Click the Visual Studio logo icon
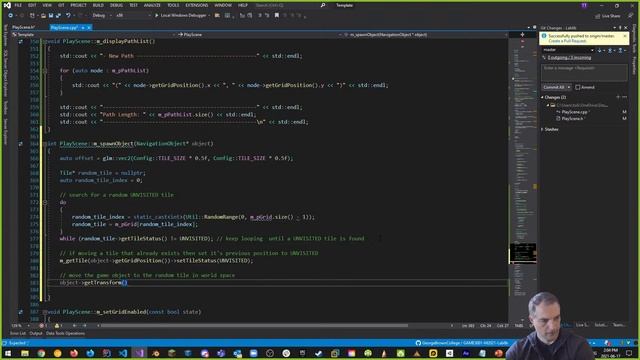Viewport: 640px width, 360px height. (7, 5)
